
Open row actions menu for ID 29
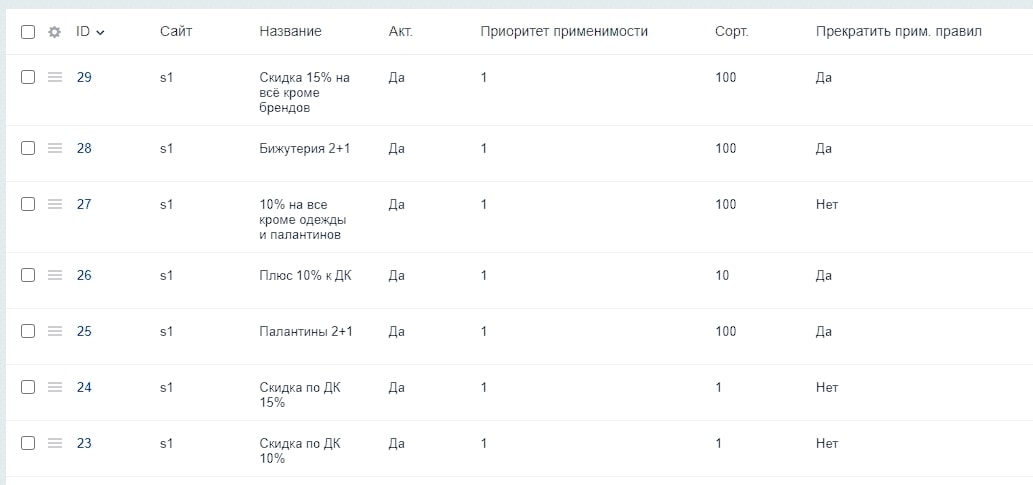55,77
